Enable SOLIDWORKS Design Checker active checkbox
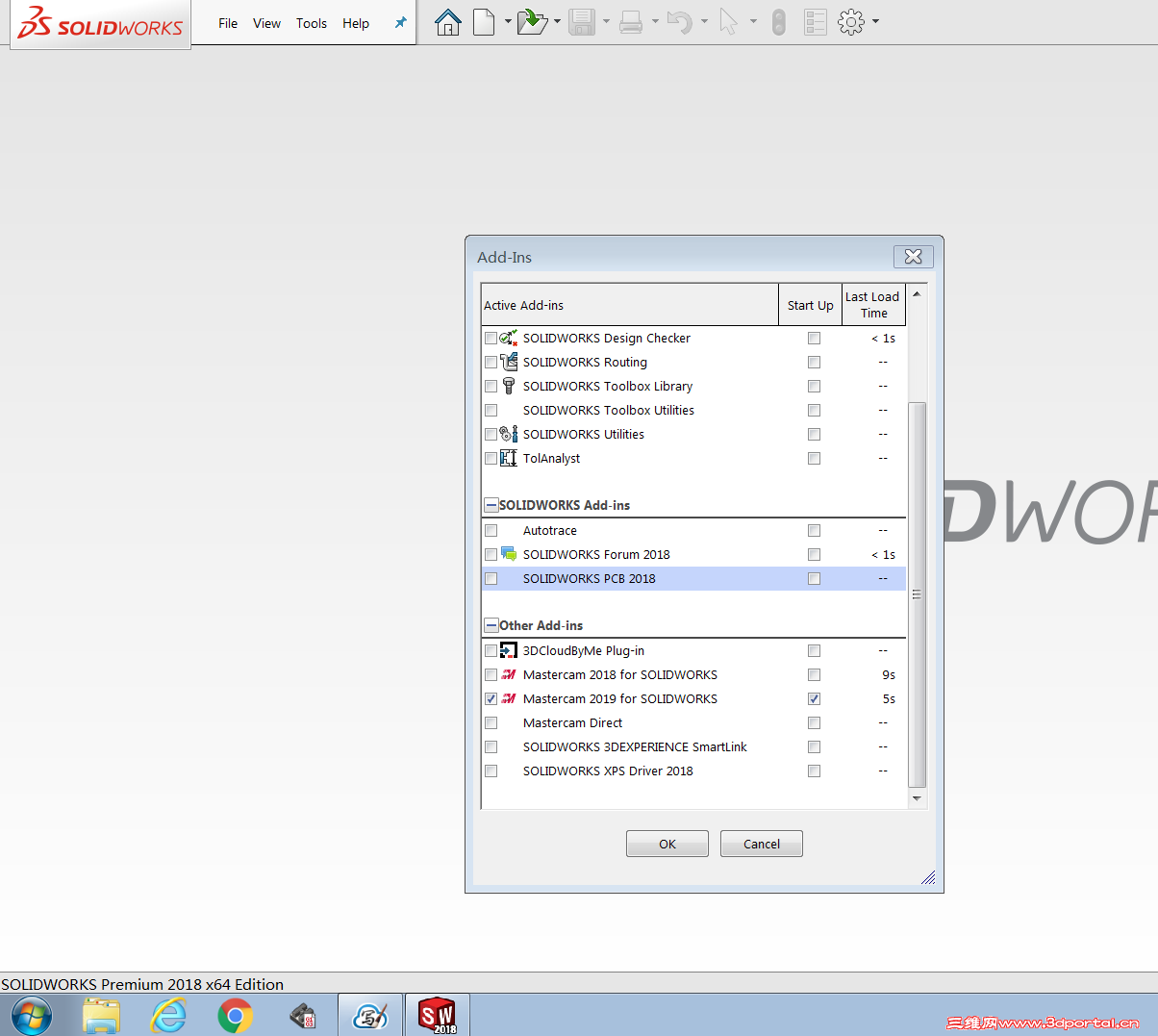 [491, 339]
